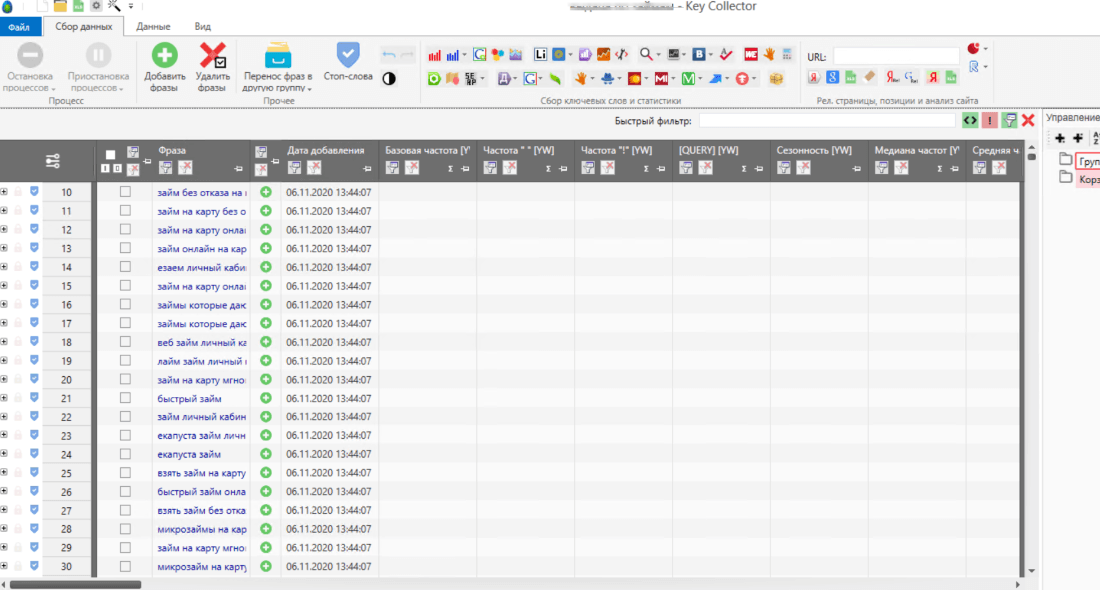The width and height of the screenshot is (1100, 590).
Task: Open the Файл menu
Action: click(x=19, y=27)
